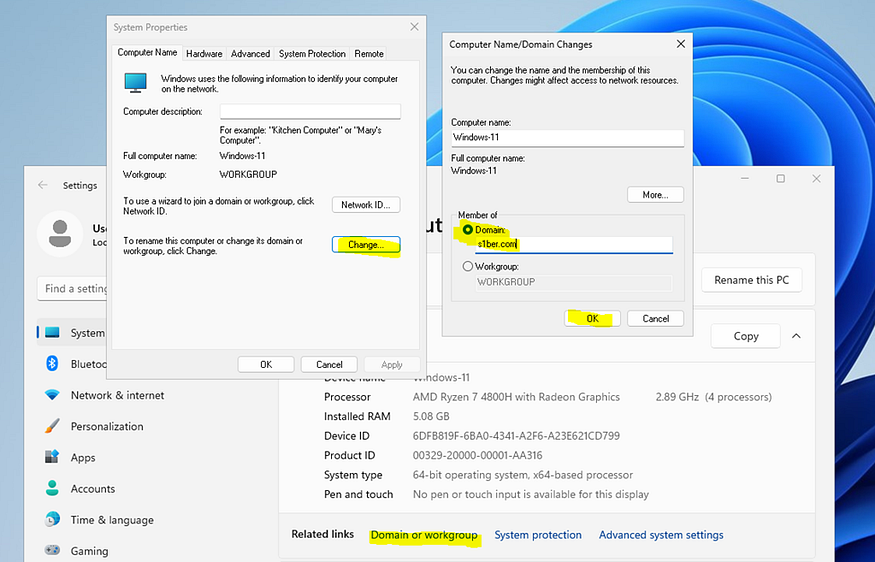Click the Network ID... button
Screen dimensions: 875x562
point(366,205)
